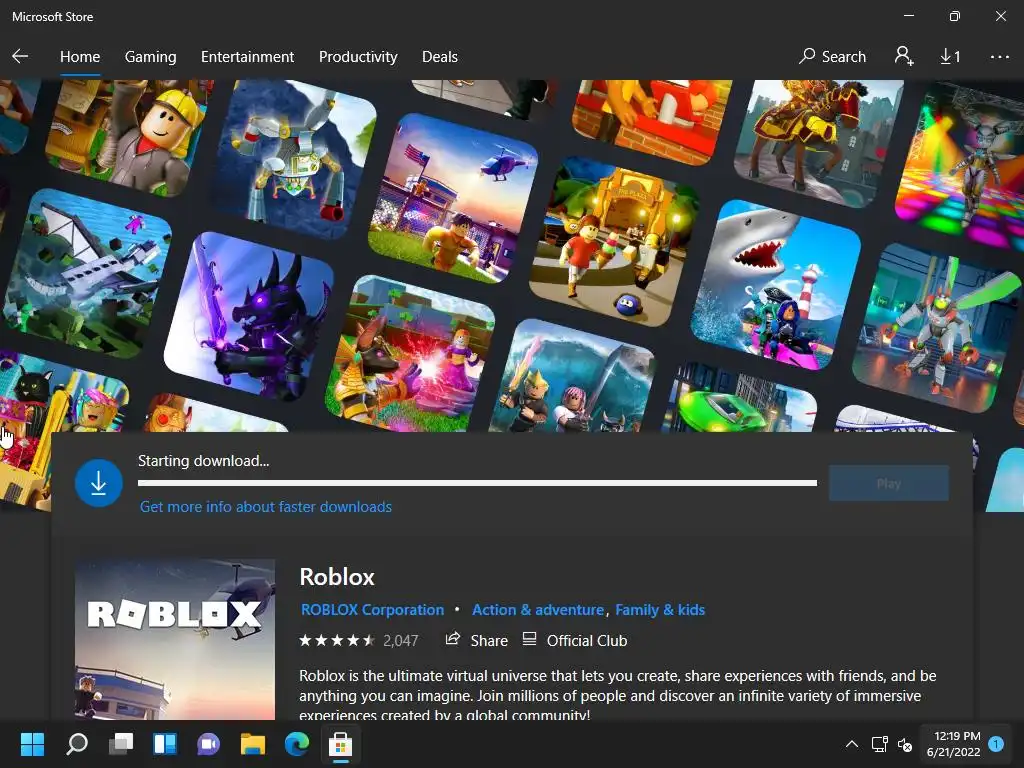This screenshot has height=768, width=1024.
Task: Click the star rating for Roblox
Action: click(x=337, y=641)
